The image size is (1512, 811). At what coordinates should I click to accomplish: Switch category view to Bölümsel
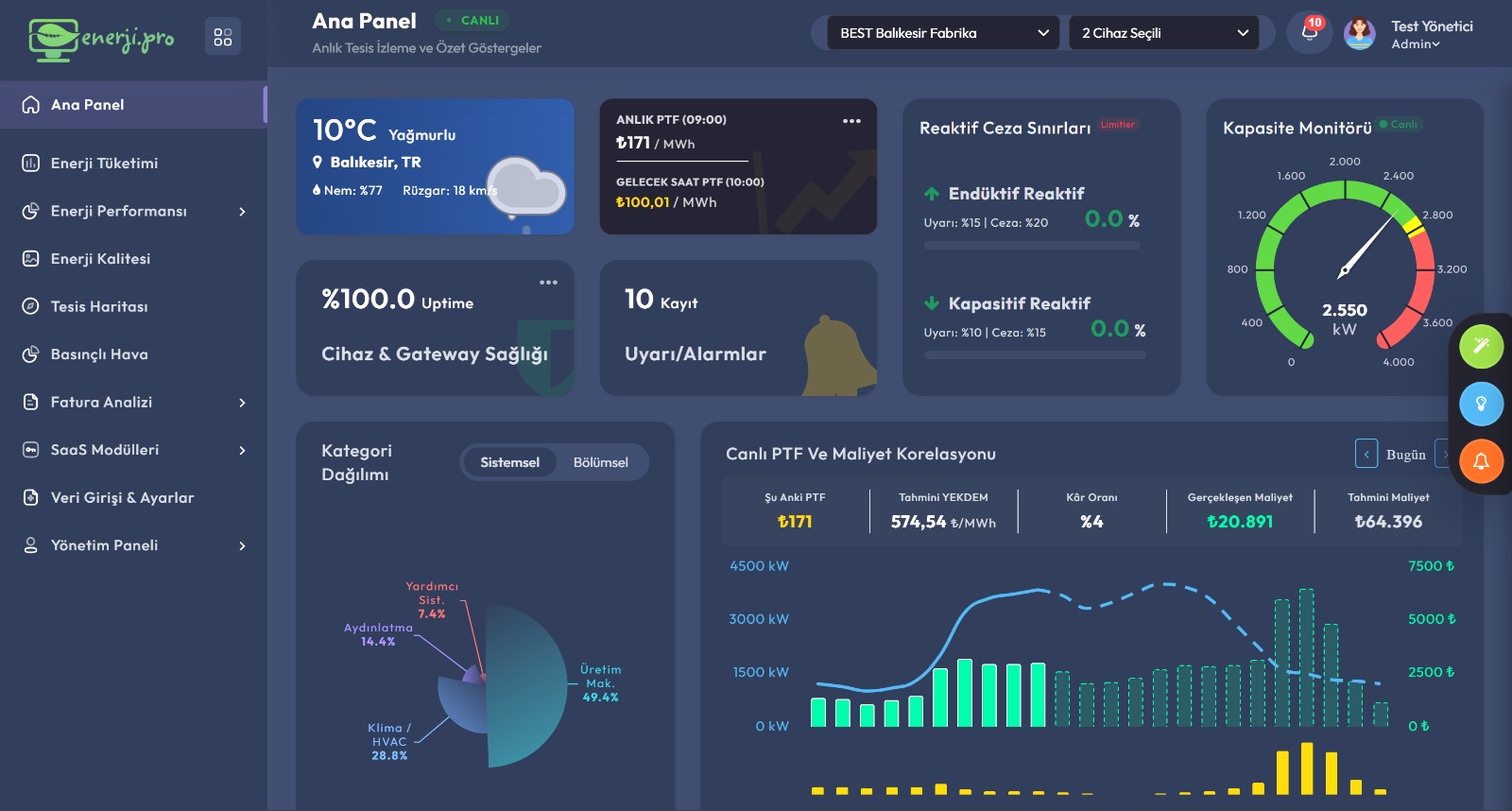coord(600,462)
